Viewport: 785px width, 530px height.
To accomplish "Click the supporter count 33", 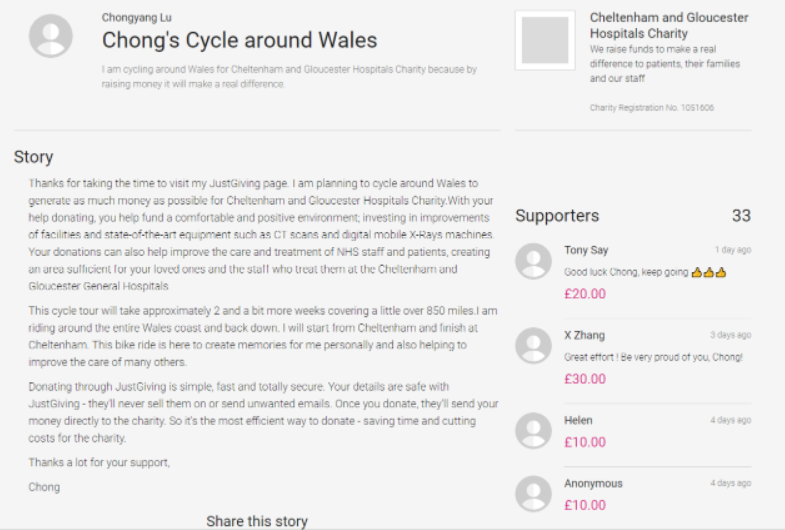I will point(741,216).
